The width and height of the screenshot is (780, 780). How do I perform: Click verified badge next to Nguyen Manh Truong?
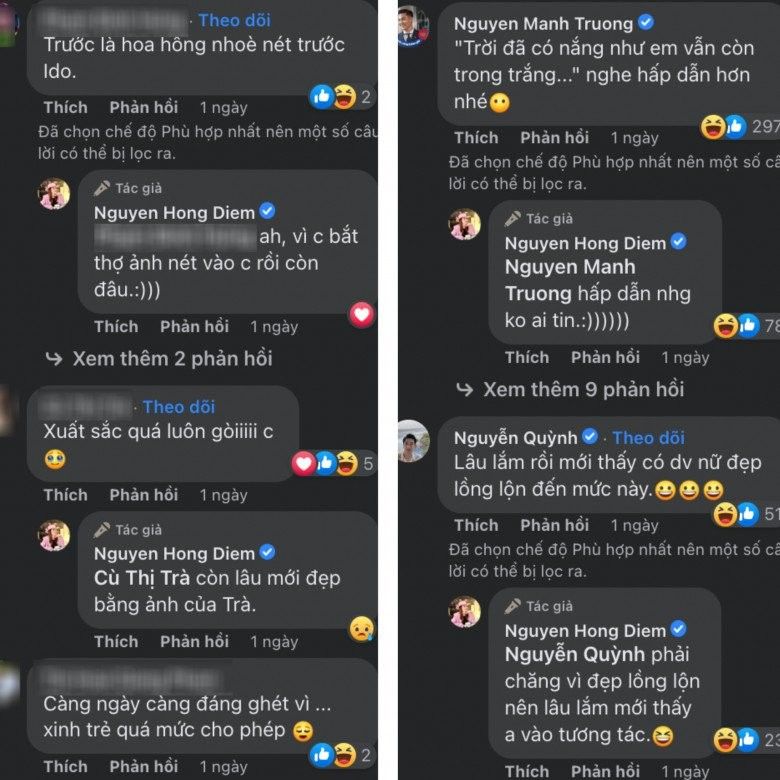click(647, 23)
